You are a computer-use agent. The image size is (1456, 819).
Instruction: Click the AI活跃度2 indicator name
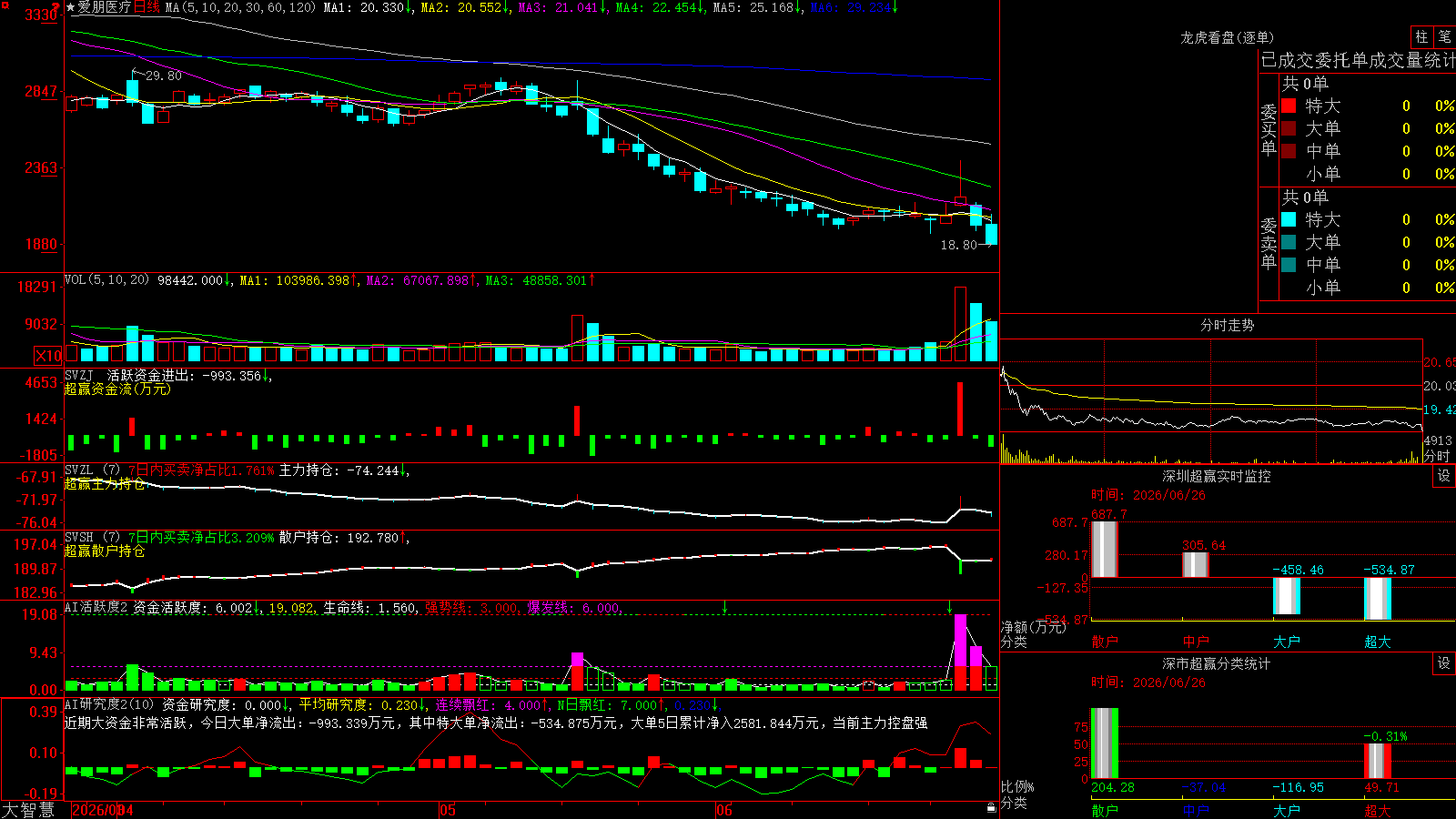coord(96,607)
